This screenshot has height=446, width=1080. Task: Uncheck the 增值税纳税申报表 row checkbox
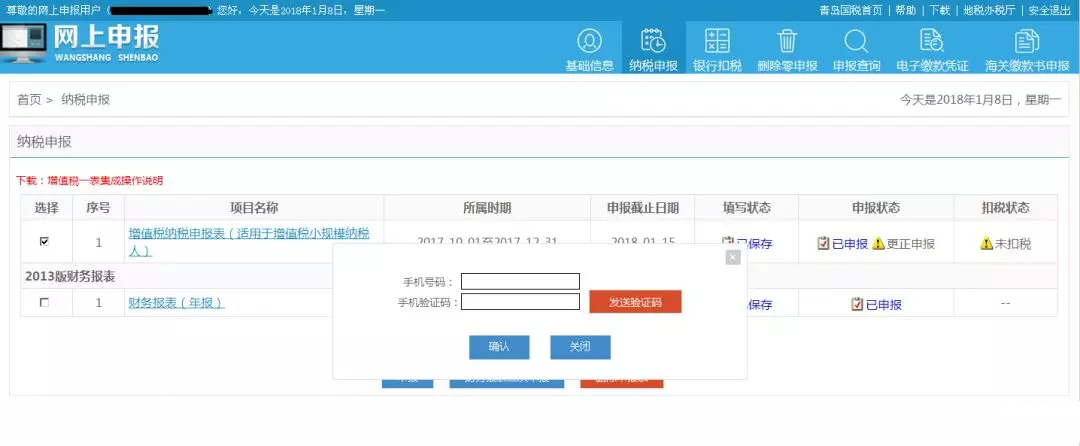point(45,242)
